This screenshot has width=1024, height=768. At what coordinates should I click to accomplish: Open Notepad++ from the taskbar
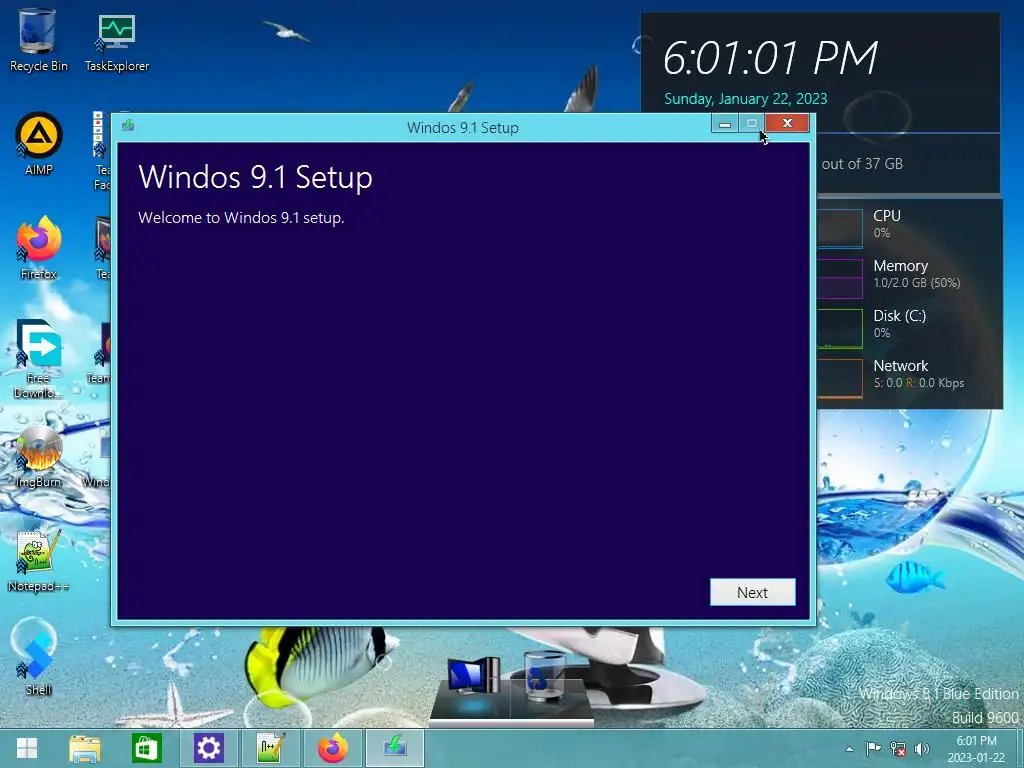click(x=270, y=748)
